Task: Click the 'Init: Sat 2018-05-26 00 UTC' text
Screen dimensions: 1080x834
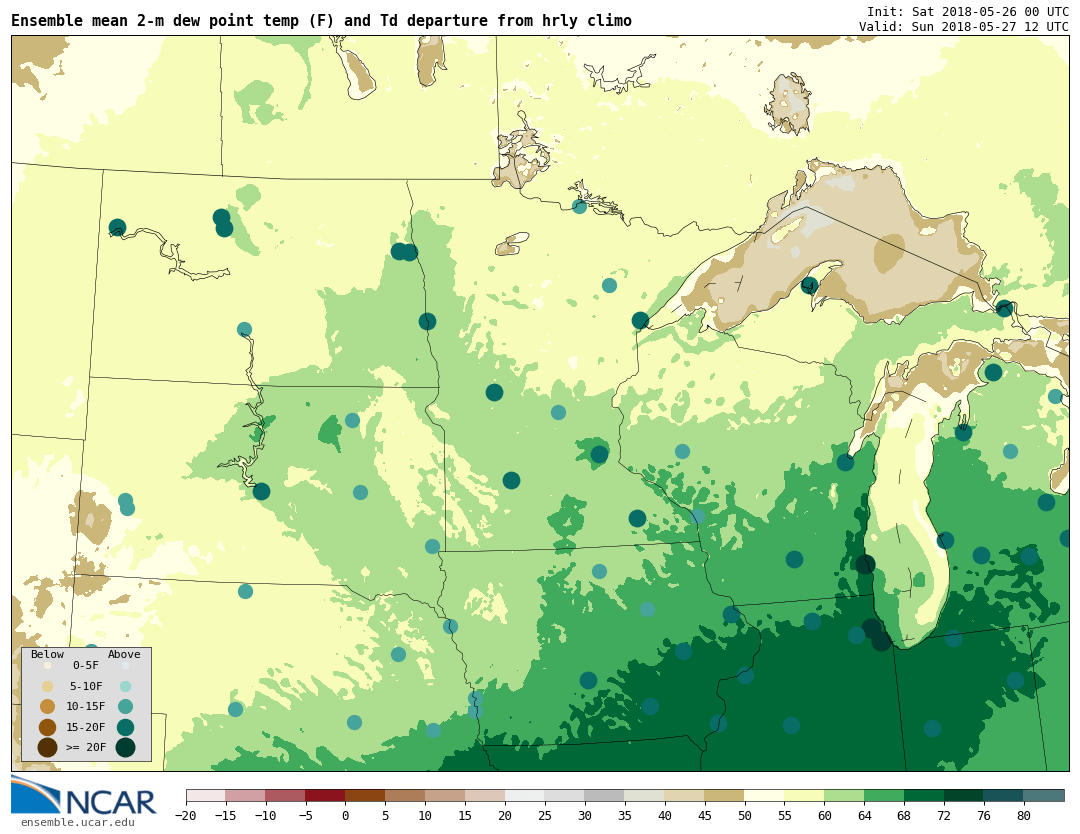Action: pyautogui.click(x=968, y=12)
